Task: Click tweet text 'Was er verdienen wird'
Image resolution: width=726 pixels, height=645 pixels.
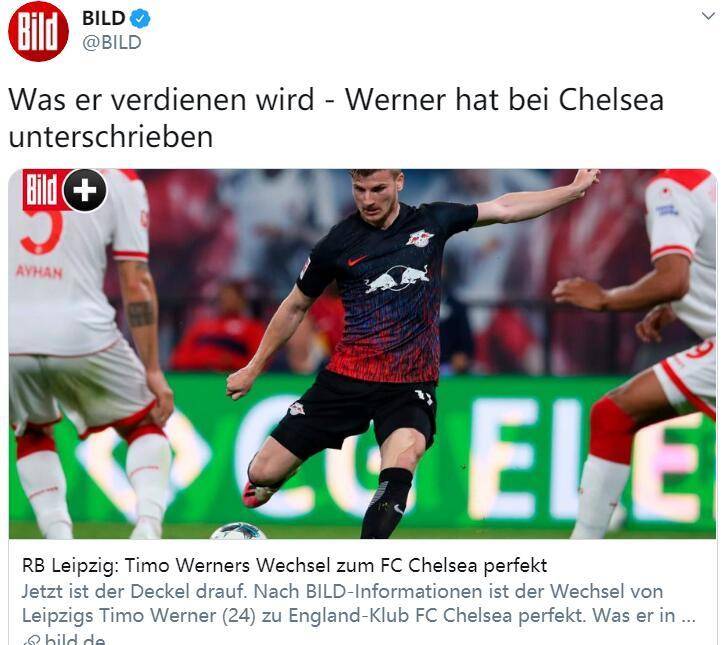Action: point(161,100)
